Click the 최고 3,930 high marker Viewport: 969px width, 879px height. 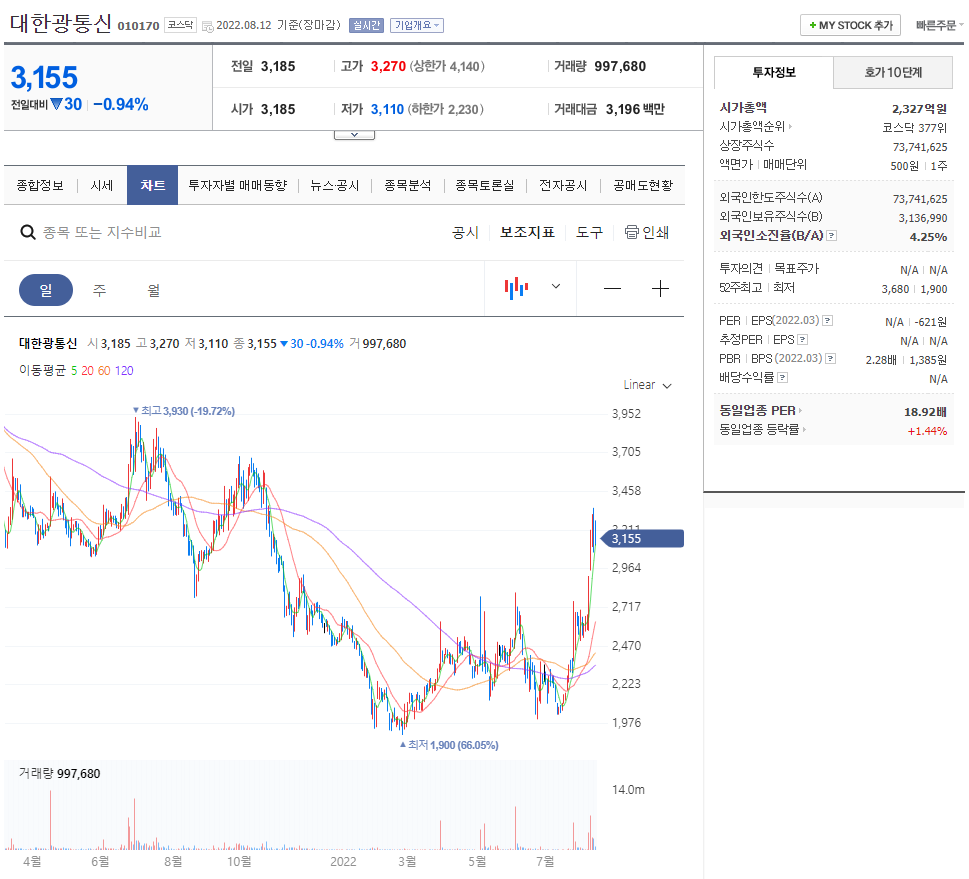pyautogui.click(x=184, y=411)
